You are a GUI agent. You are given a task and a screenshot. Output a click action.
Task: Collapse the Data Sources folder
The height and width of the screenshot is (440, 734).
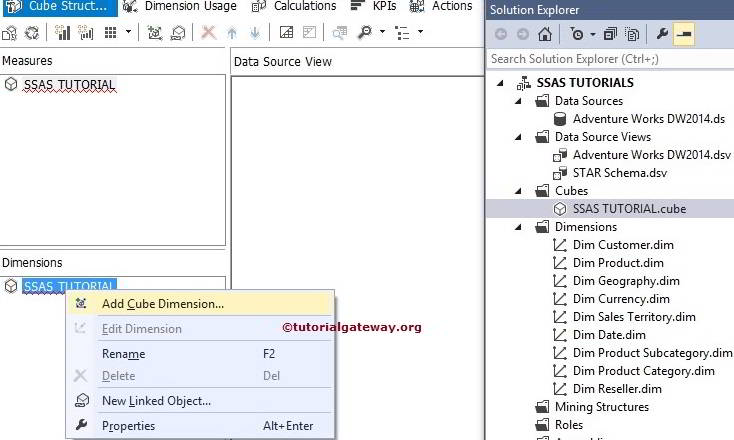tap(518, 101)
